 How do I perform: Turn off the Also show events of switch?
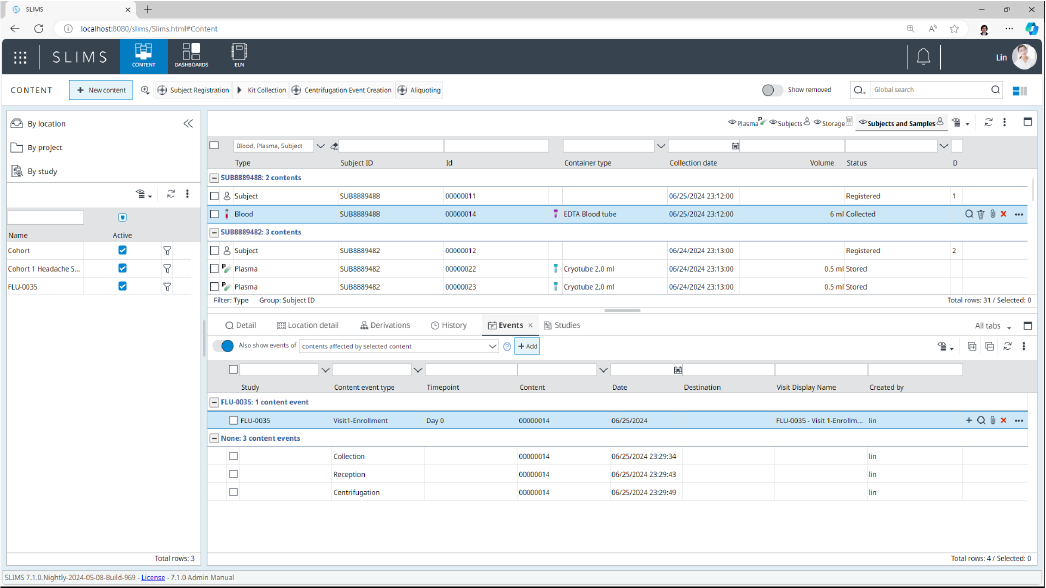[x=221, y=346]
